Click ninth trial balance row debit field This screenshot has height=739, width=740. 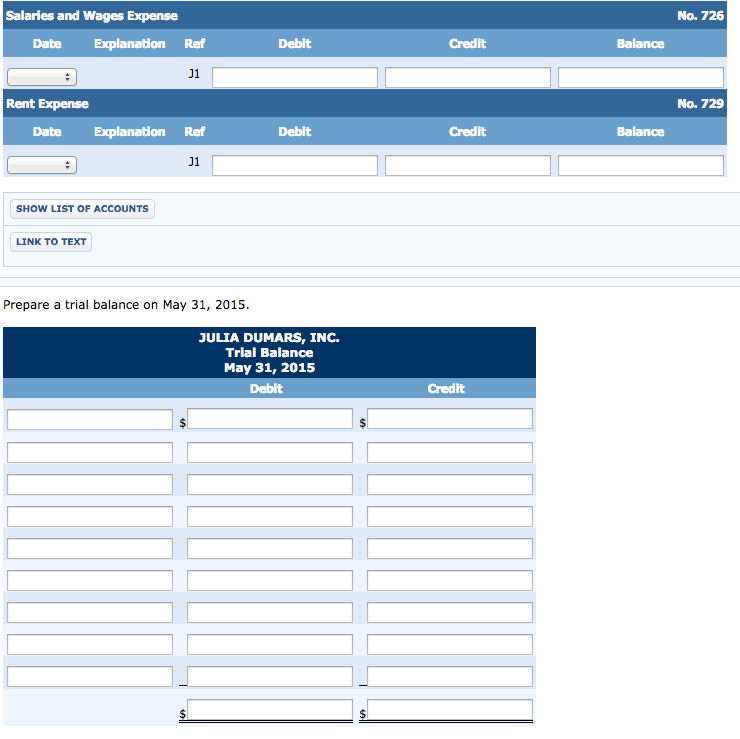tap(270, 677)
